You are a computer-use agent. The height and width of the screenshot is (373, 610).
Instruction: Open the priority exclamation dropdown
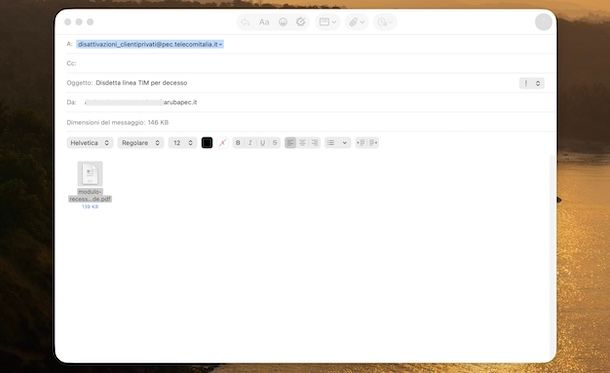click(x=531, y=83)
